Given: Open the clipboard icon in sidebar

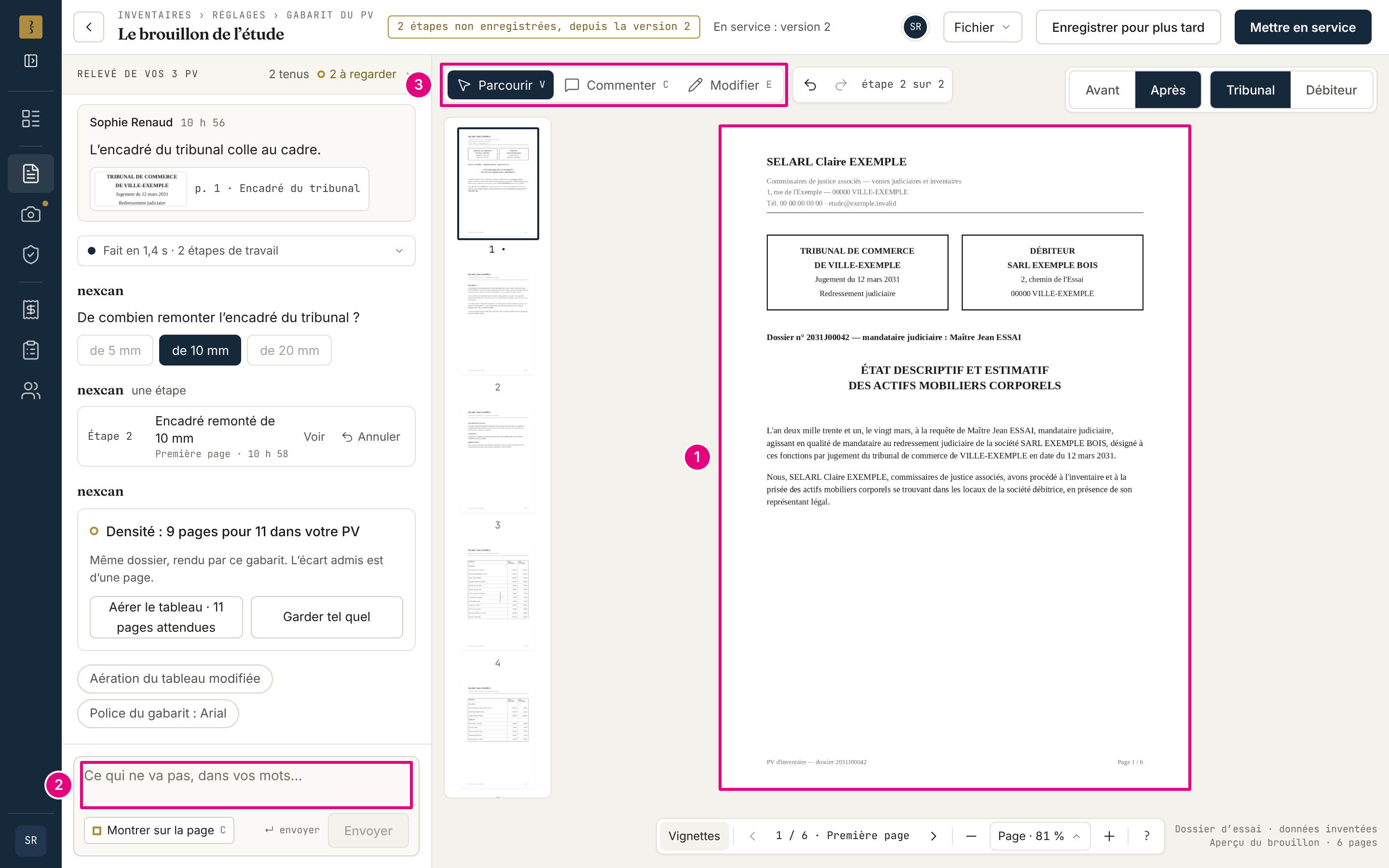Looking at the screenshot, I should point(31,350).
